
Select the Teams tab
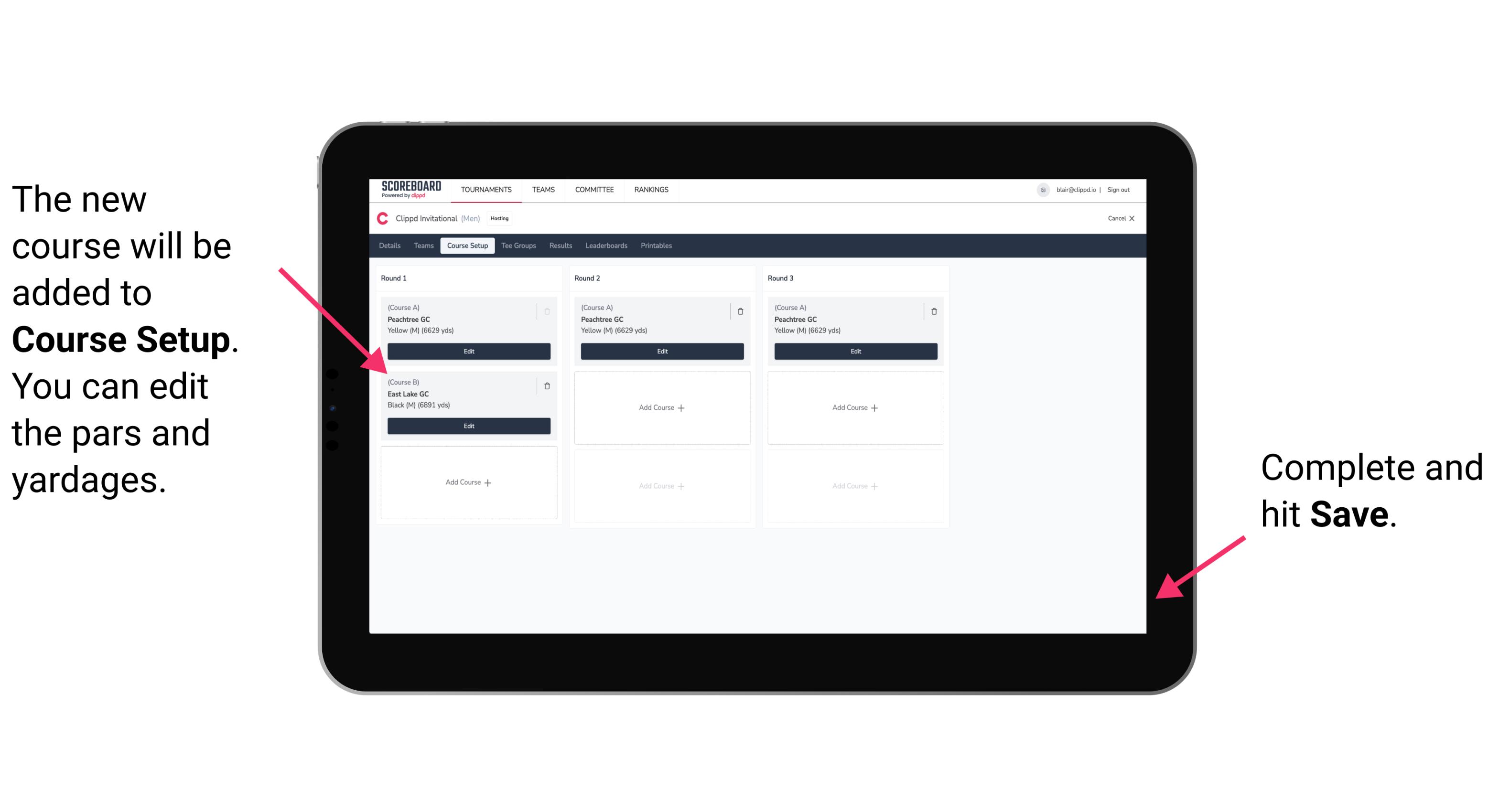click(421, 245)
